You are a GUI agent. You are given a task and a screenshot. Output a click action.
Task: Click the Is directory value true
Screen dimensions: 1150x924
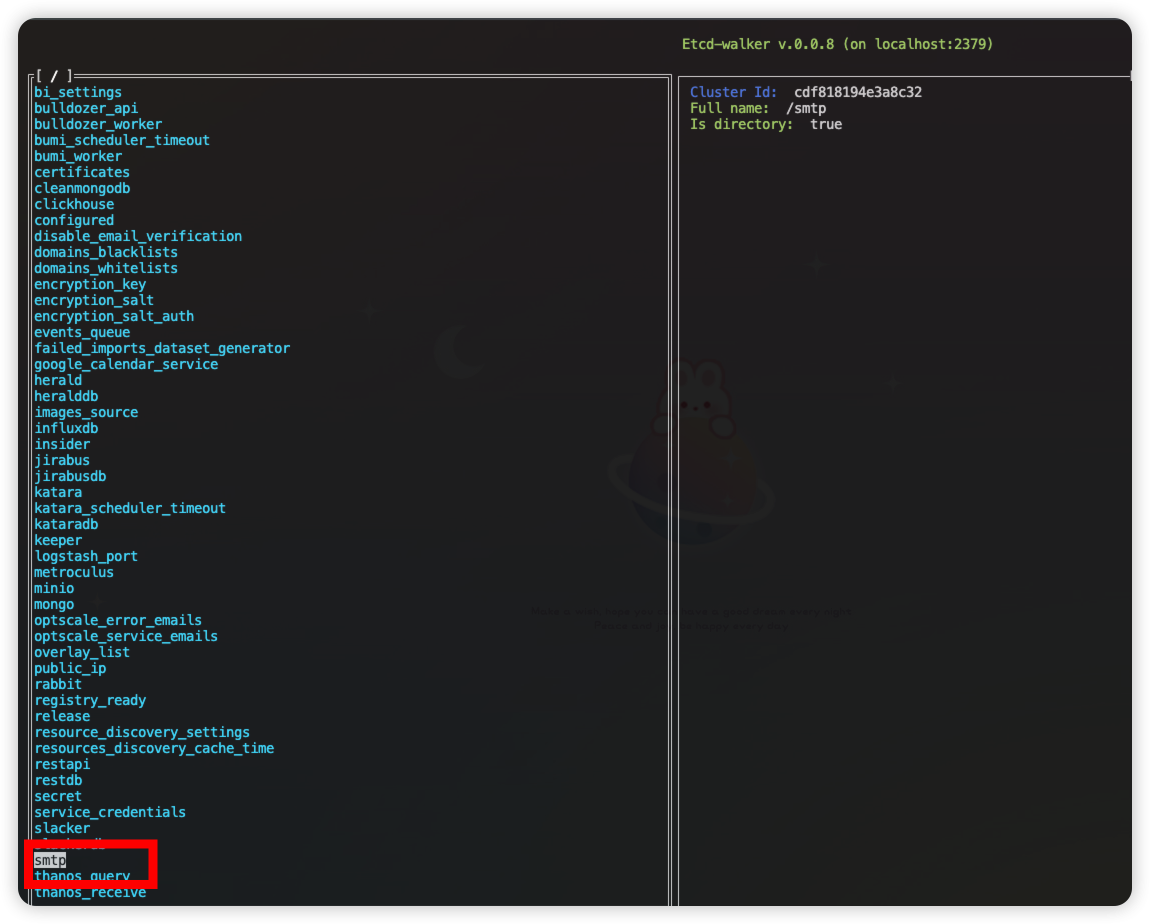click(x=826, y=125)
